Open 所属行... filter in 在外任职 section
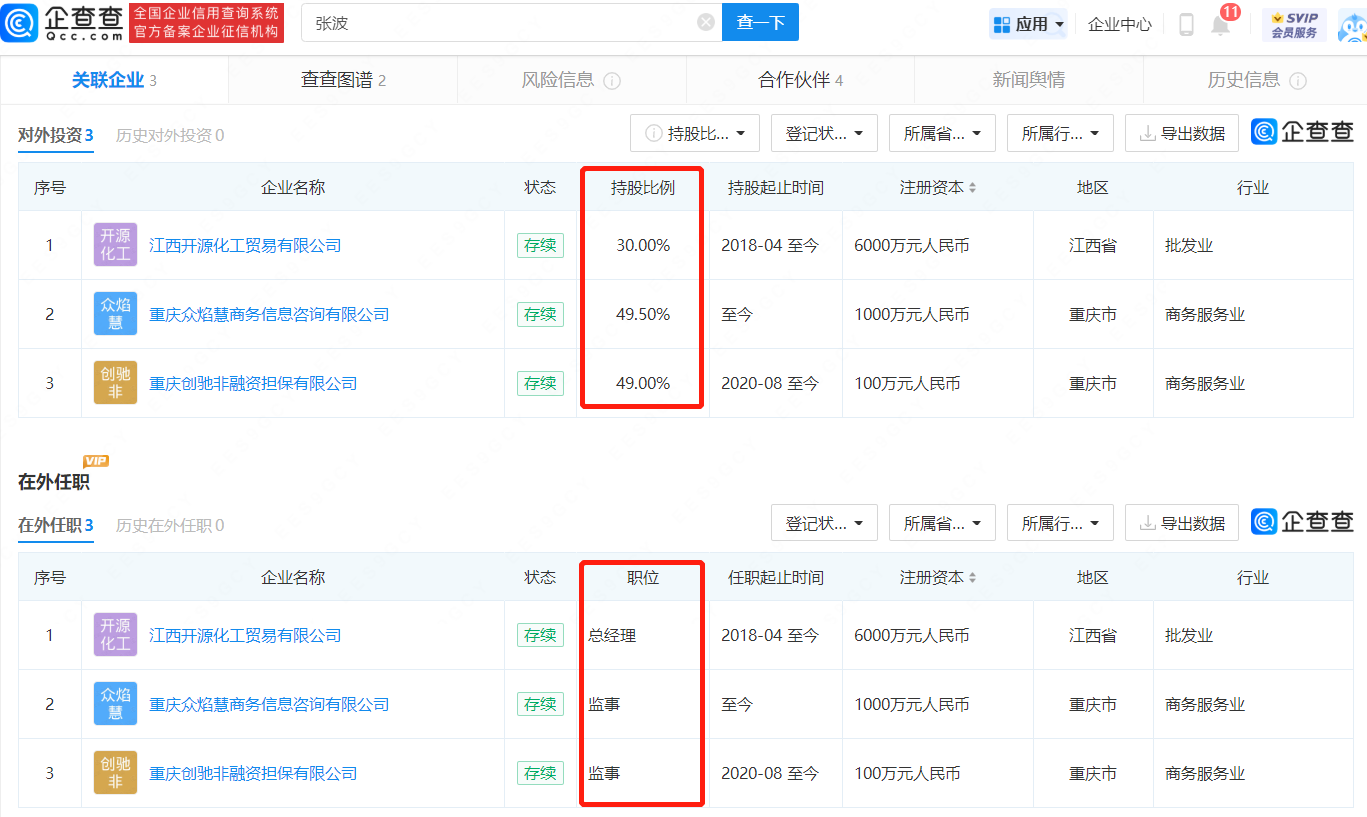 tap(1060, 523)
